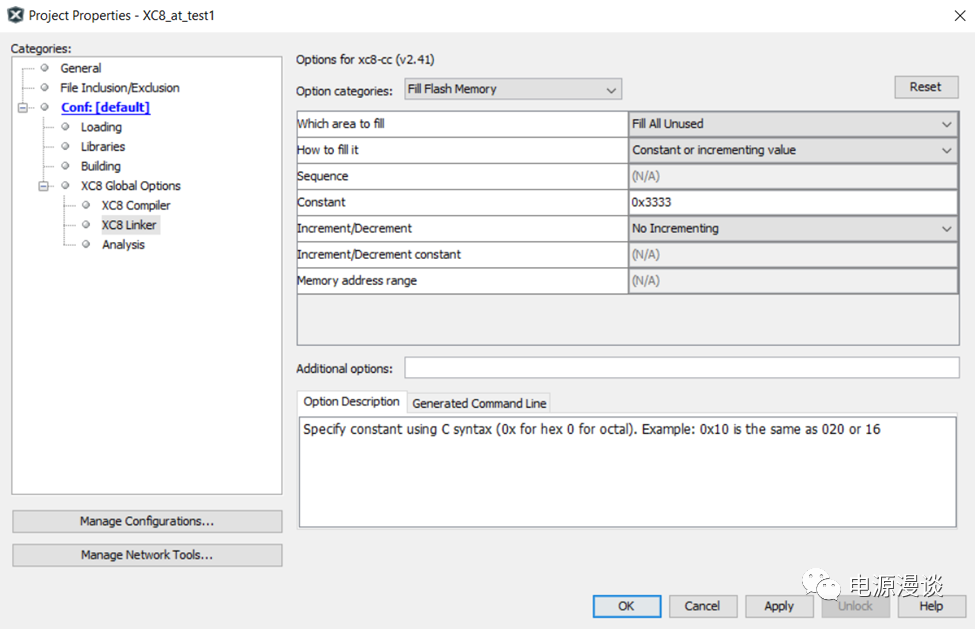This screenshot has width=975, height=629.
Task: Click the Constant value field
Action: point(792,202)
